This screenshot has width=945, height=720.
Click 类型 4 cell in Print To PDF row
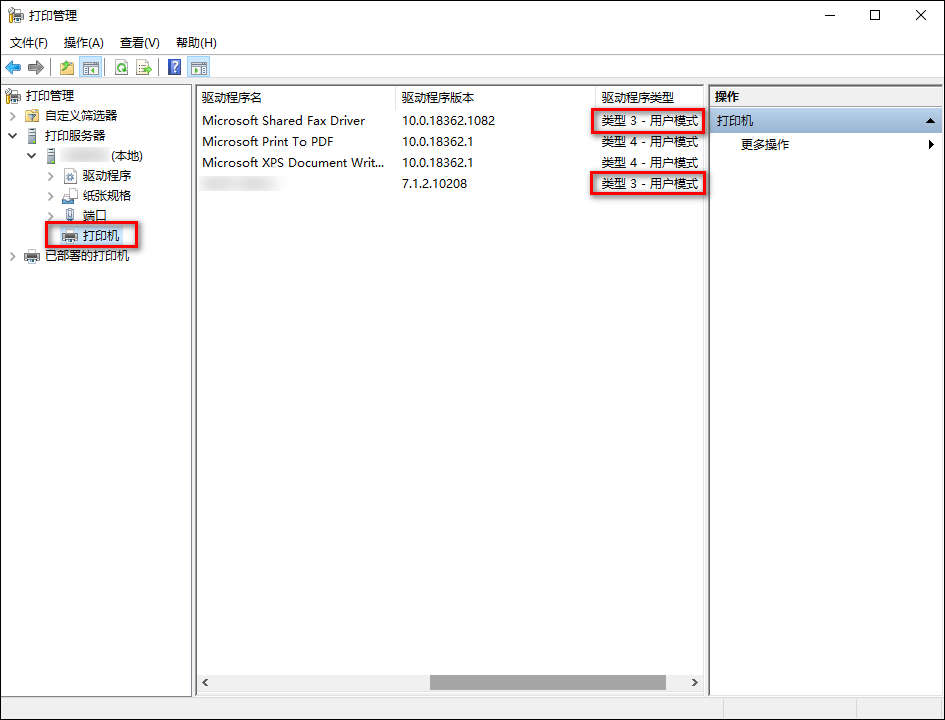tap(650, 142)
